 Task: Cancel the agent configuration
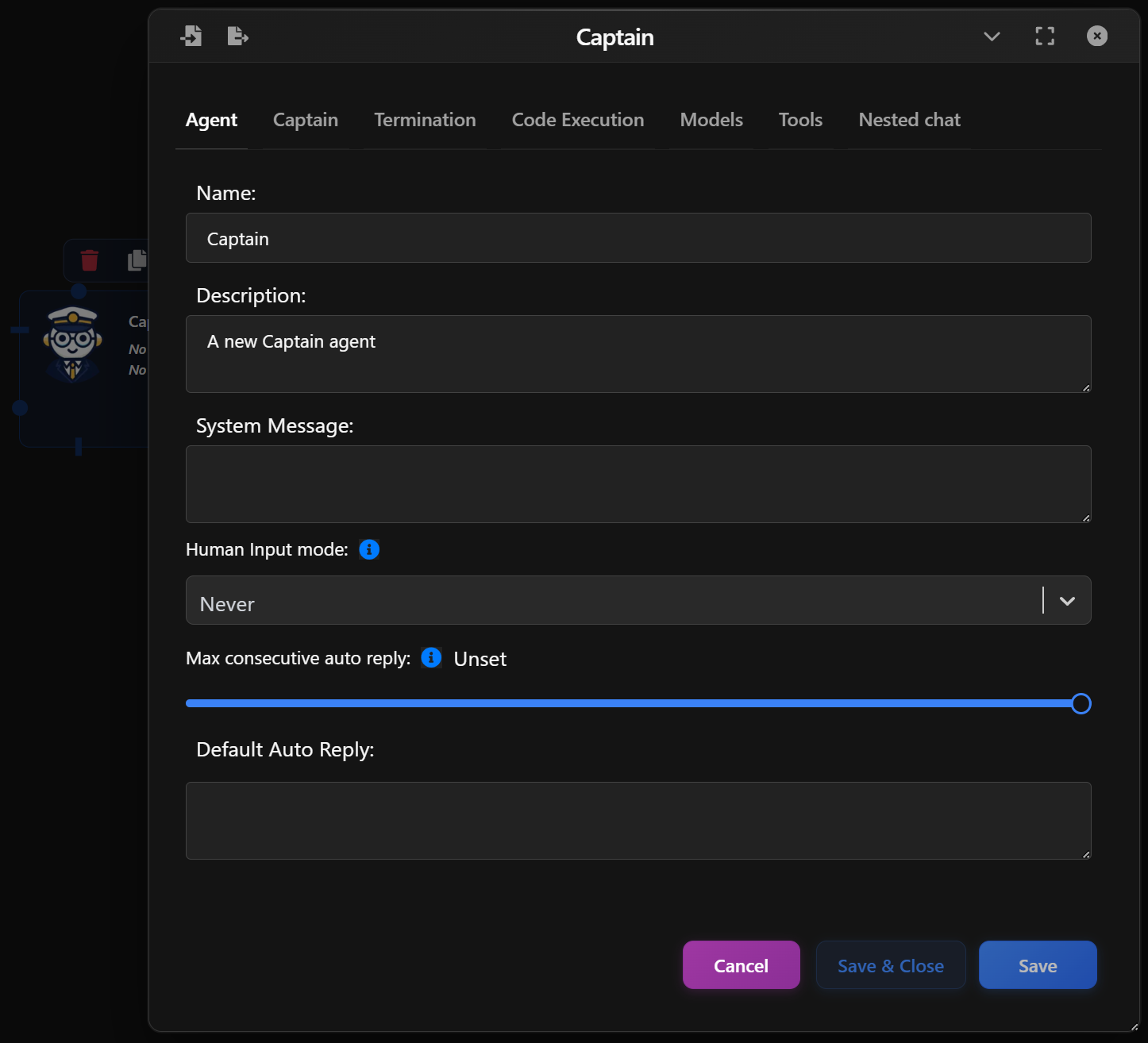tap(741, 965)
